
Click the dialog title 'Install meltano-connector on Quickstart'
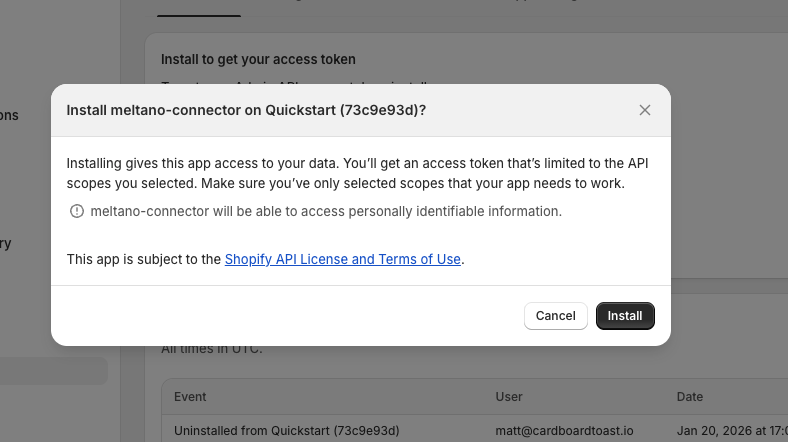tap(246, 110)
